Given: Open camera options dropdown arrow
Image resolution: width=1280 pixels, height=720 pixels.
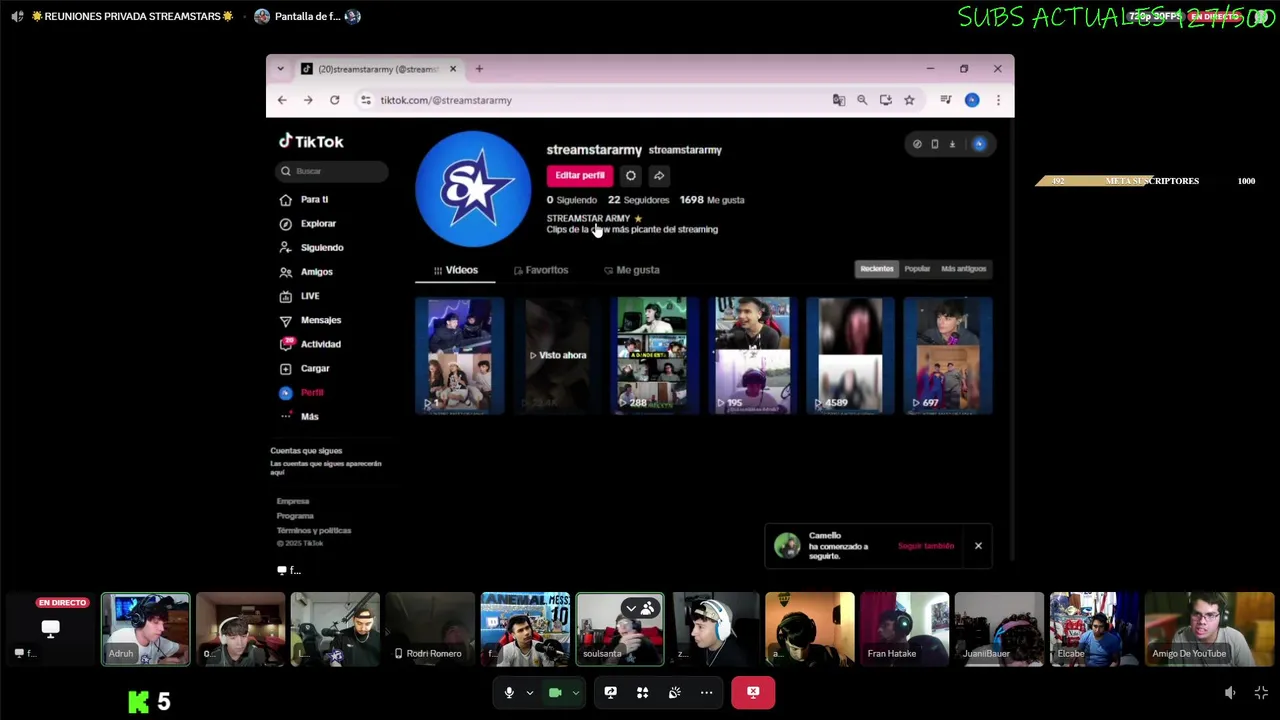Looking at the screenshot, I should [575, 692].
